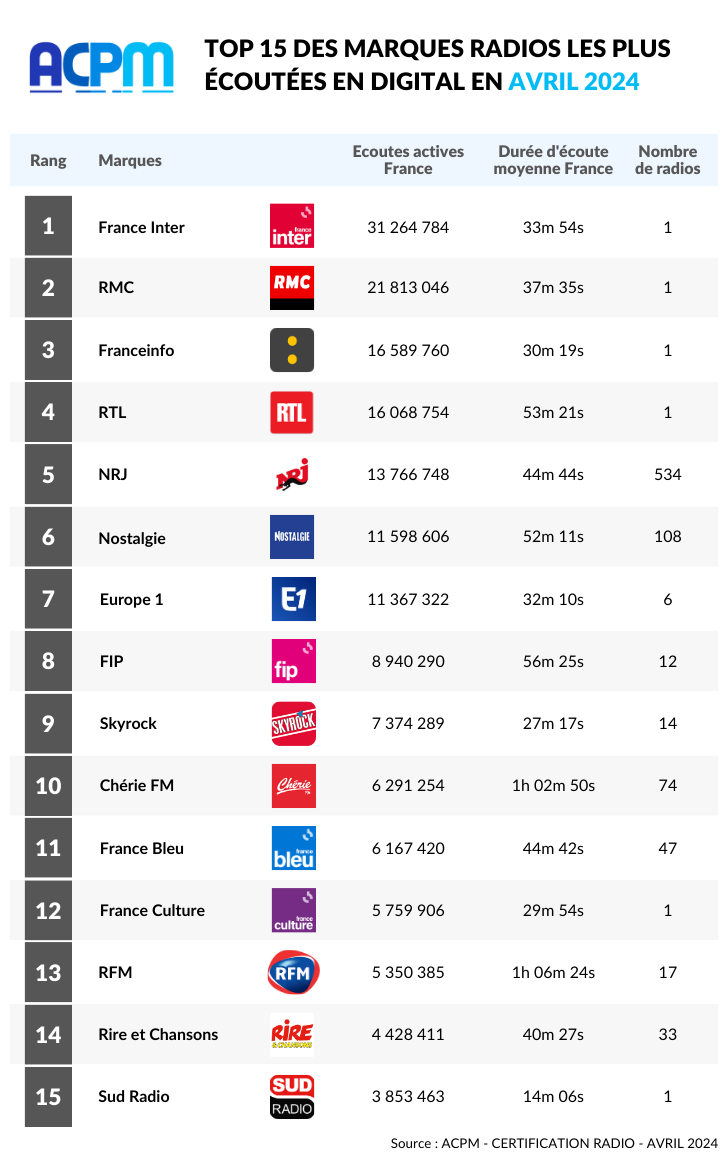Open the France Bleu logo

(x=293, y=848)
